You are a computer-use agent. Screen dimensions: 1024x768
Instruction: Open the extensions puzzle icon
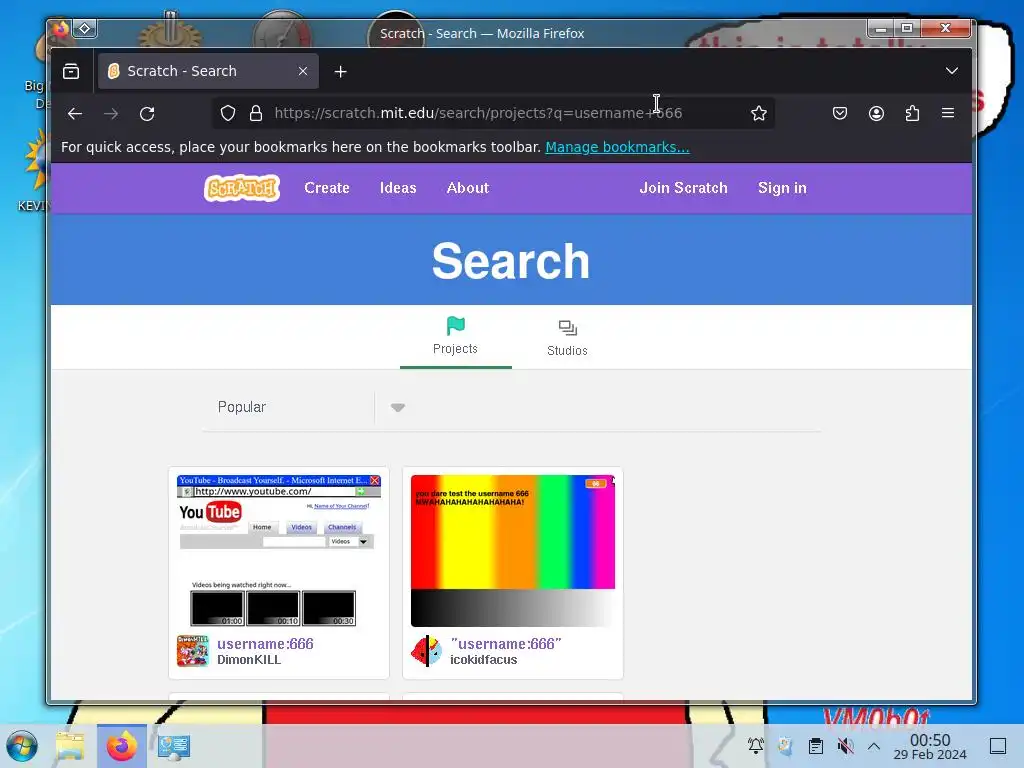912,114
